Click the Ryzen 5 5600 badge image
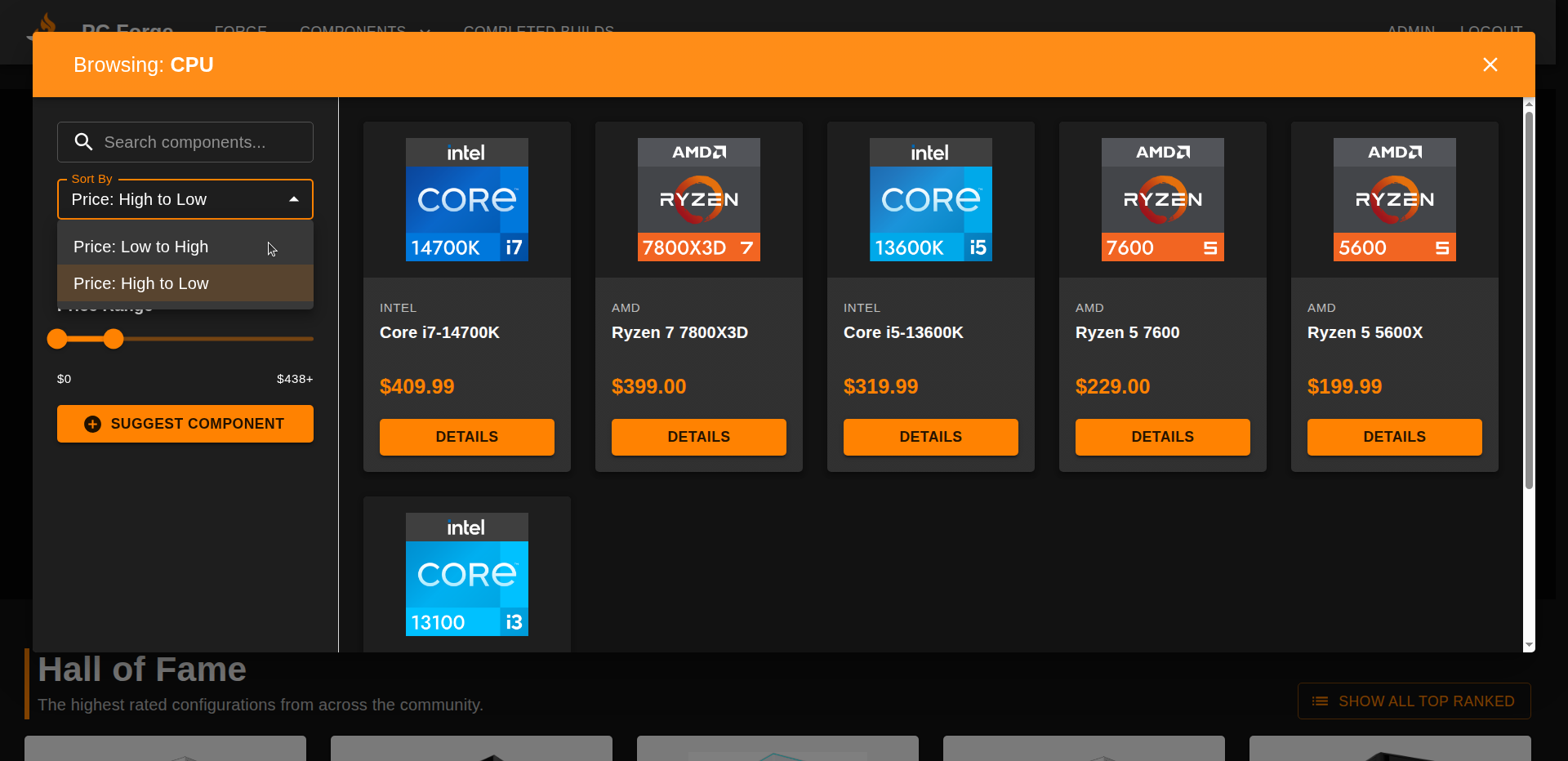1568x761 pixels. pyautogui.click(x=1394, y=200)
